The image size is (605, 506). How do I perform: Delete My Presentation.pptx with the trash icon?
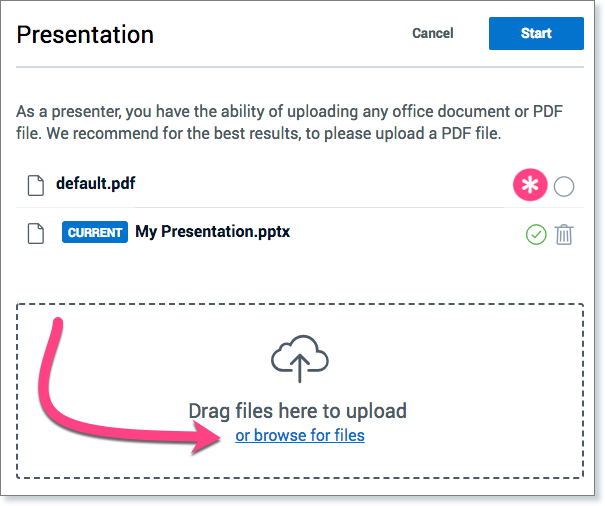(x=564, y=234)
